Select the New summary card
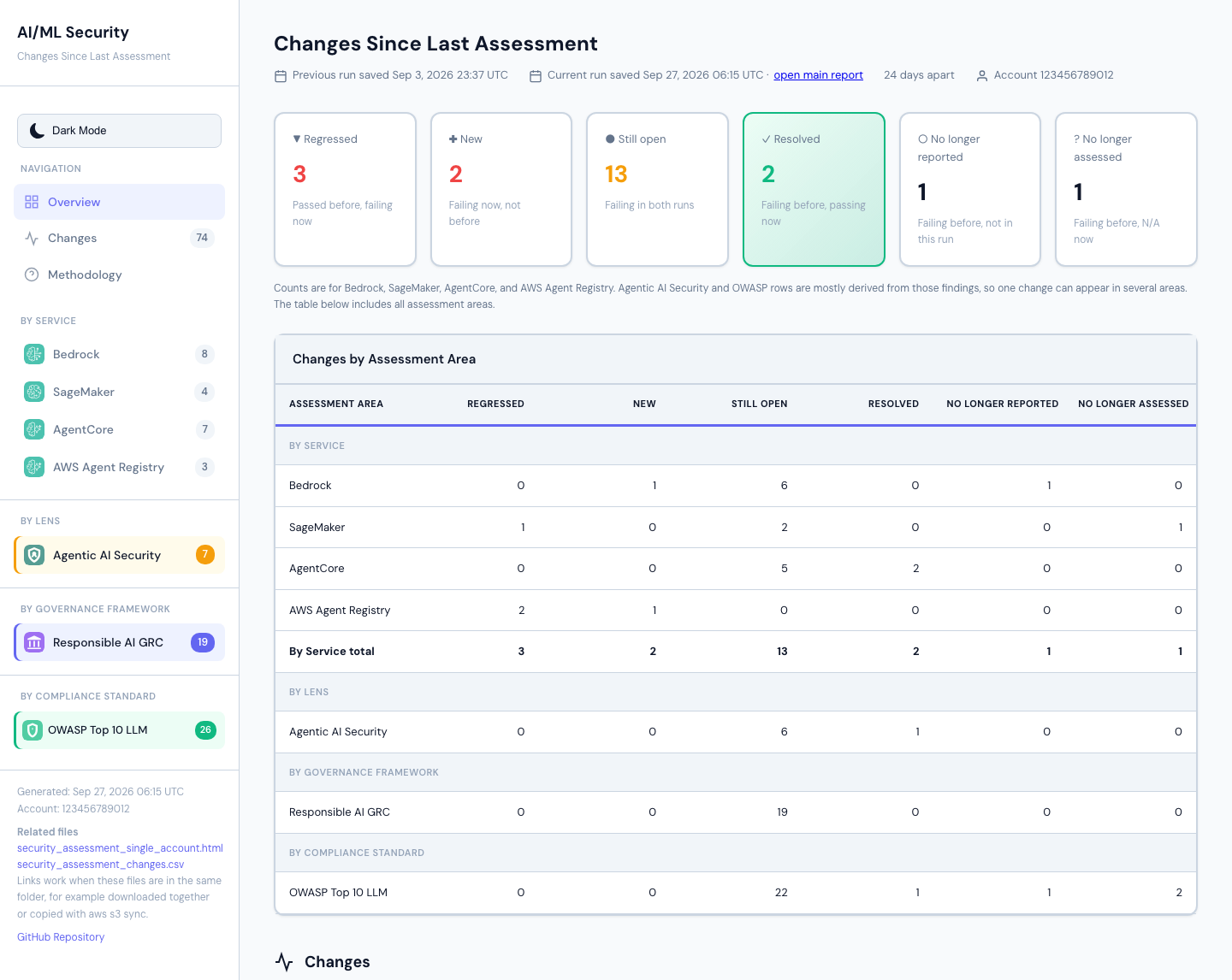The height and width of the screenshot is (980, 1232). (x=501, y=190)
